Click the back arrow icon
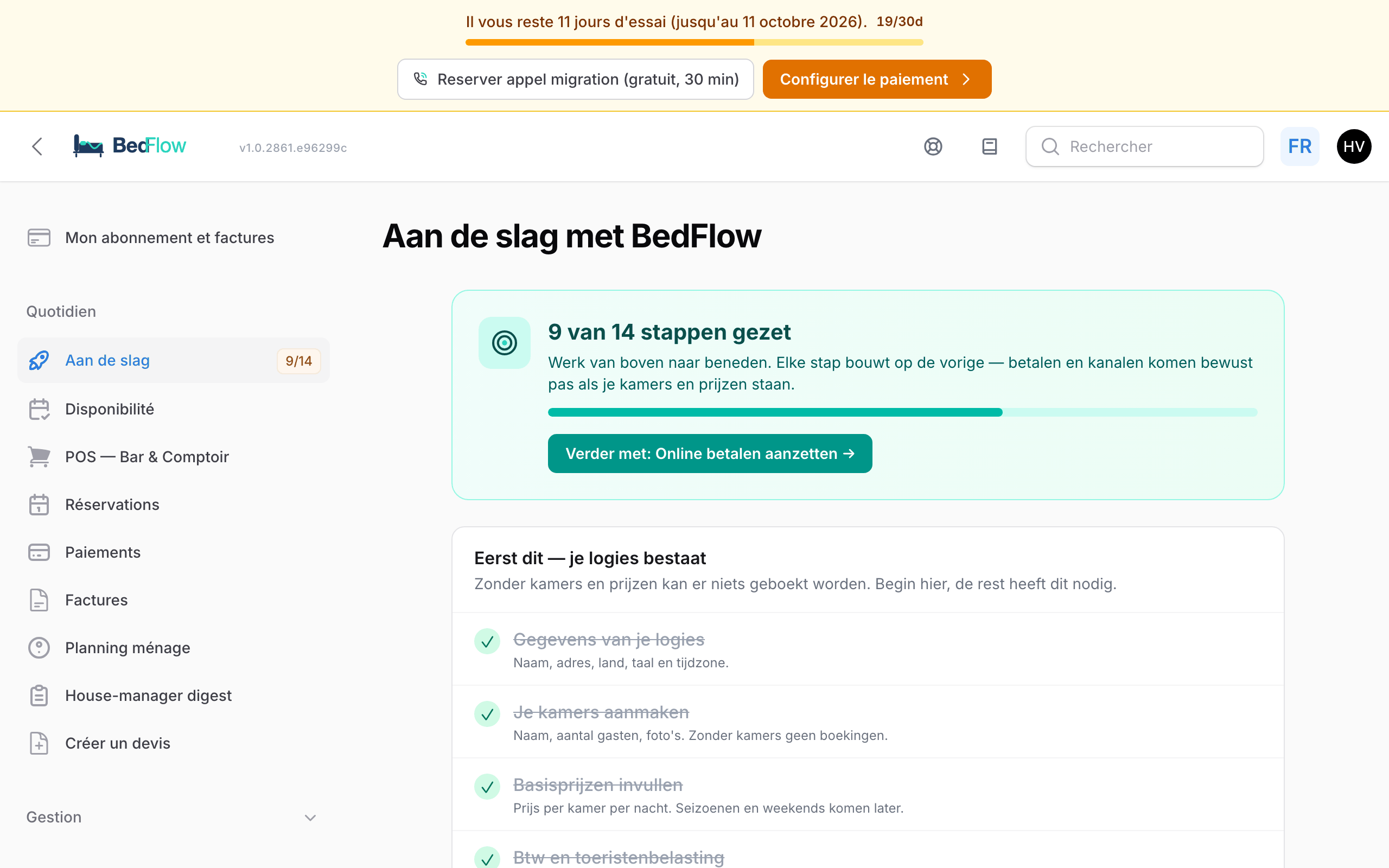This screenshot has width=1389, height=868. pos(37,146)
